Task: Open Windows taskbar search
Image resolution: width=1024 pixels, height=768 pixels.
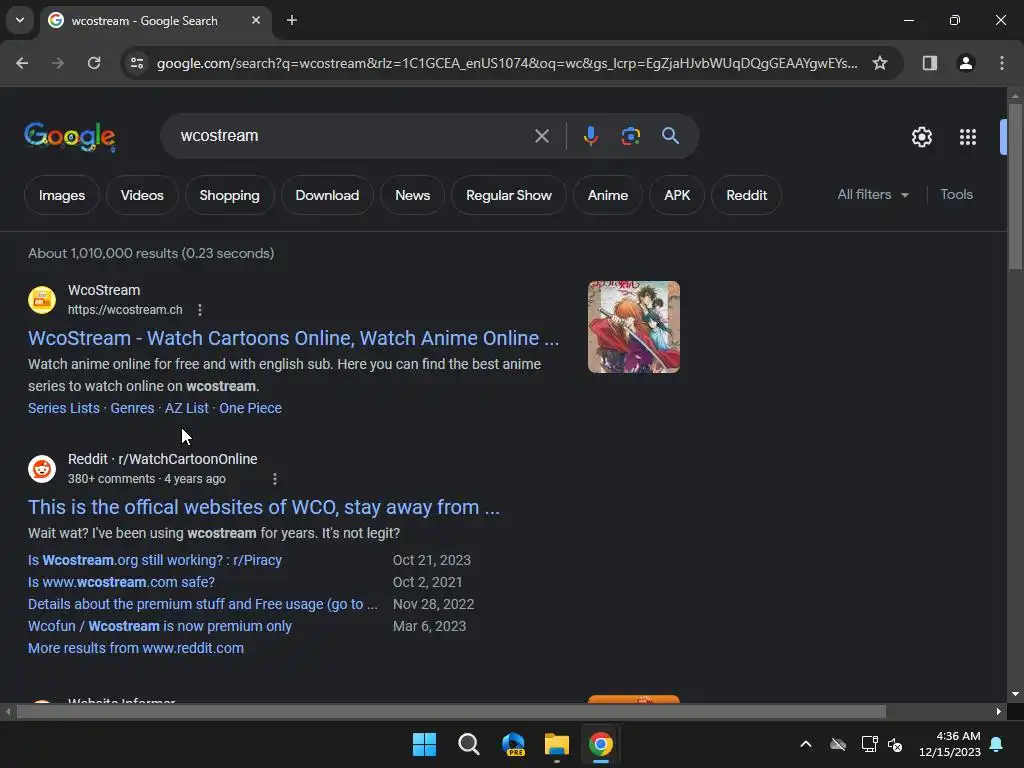Action: pyautogui.click(x=468, y=744)
